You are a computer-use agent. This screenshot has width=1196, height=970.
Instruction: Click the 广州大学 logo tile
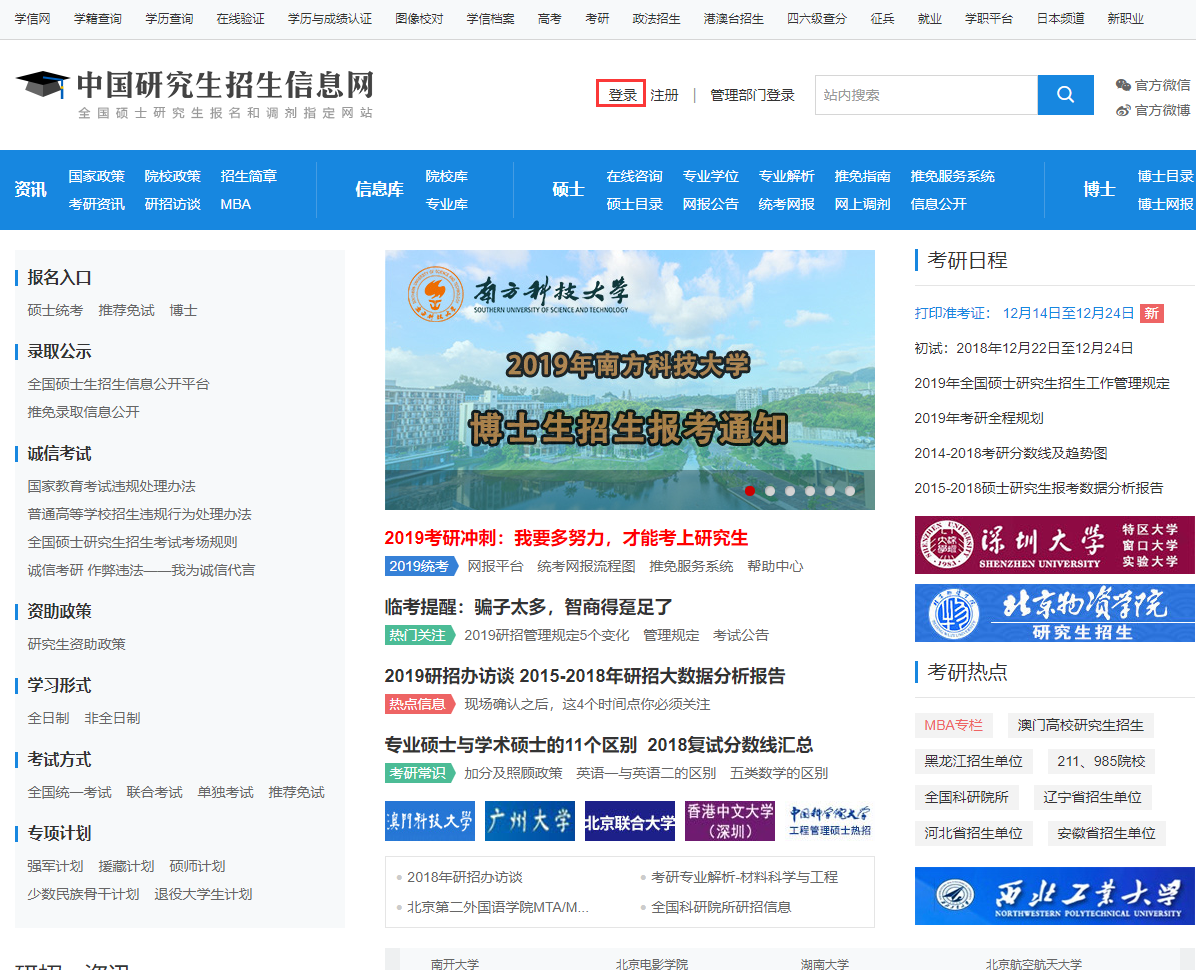pyautogui.click(x=529, y=821)
